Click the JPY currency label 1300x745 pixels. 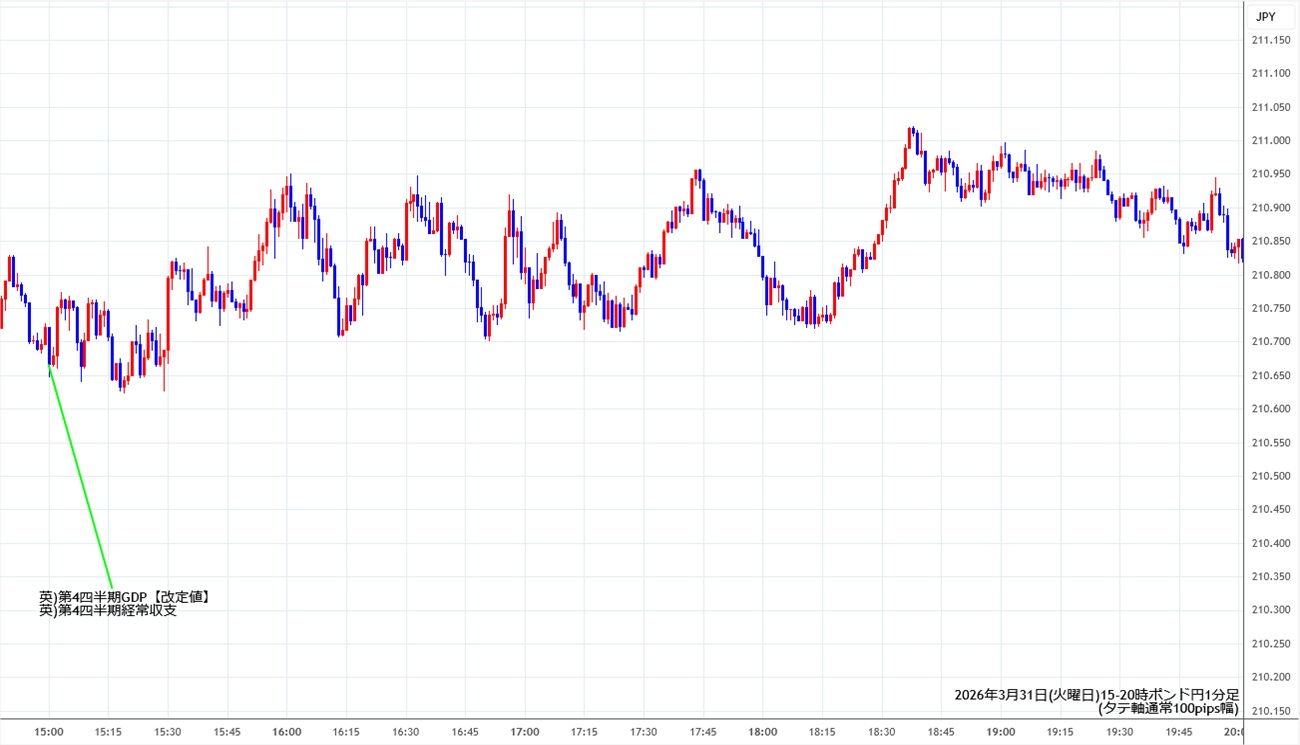tap(1265, 16)
